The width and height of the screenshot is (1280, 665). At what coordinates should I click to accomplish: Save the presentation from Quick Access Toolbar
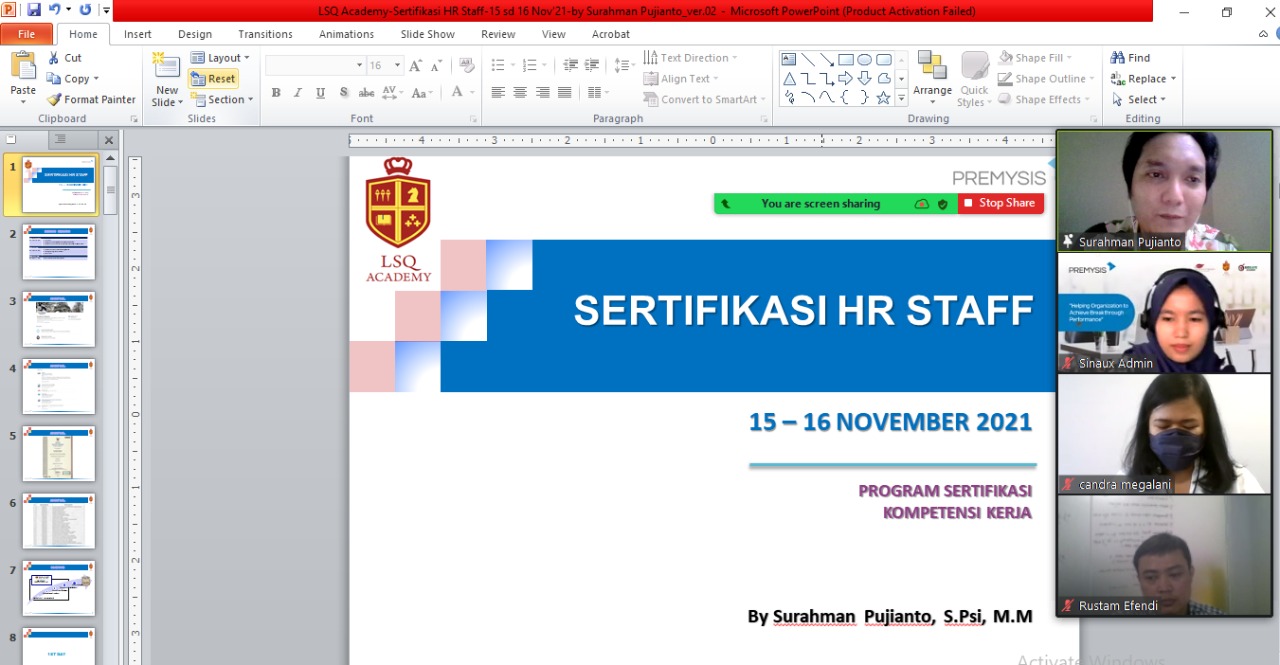tap(34, 10)
